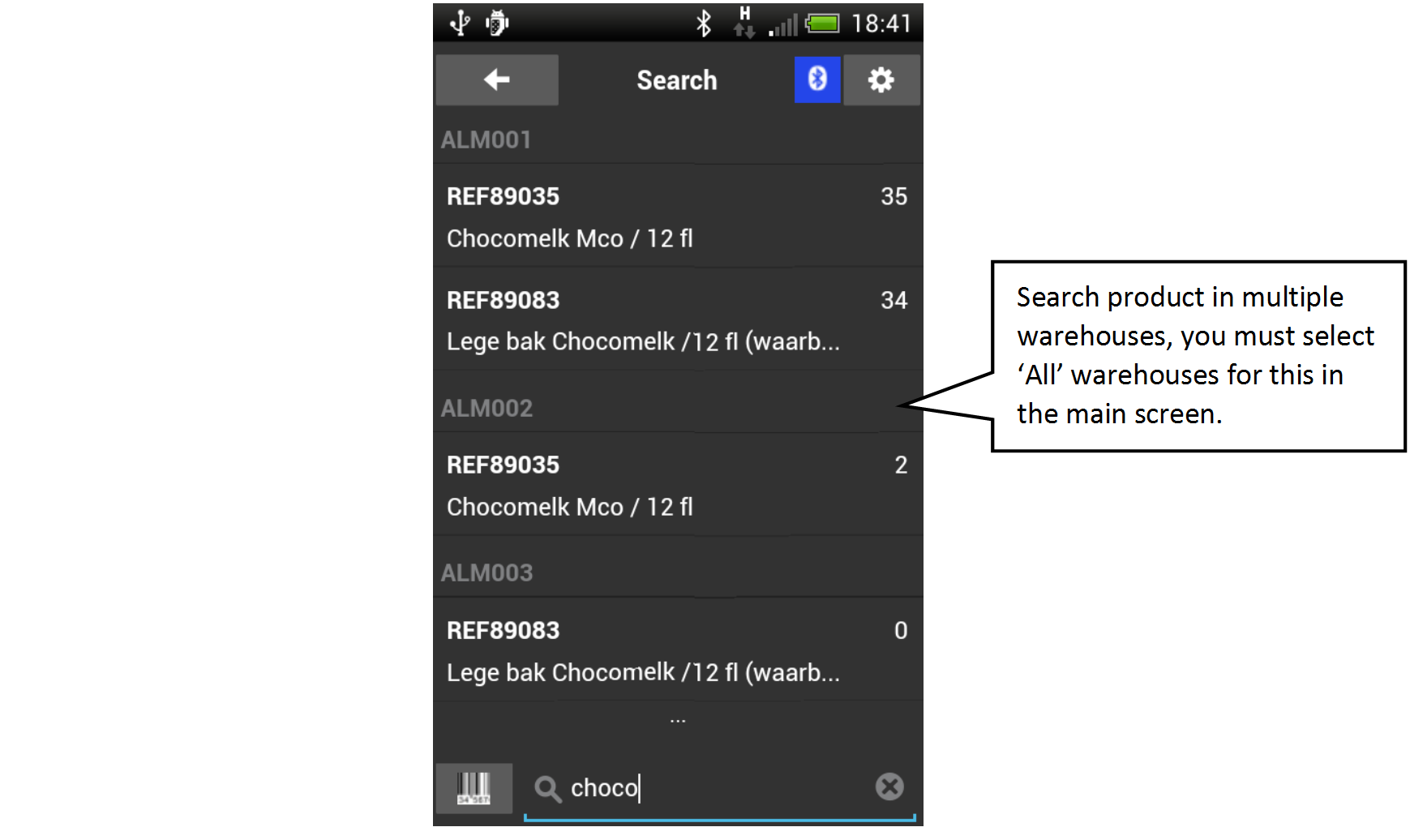This screenshot has width=1410, height=840.
Task: Clear the search text with X
Action: tap(889, 786)
